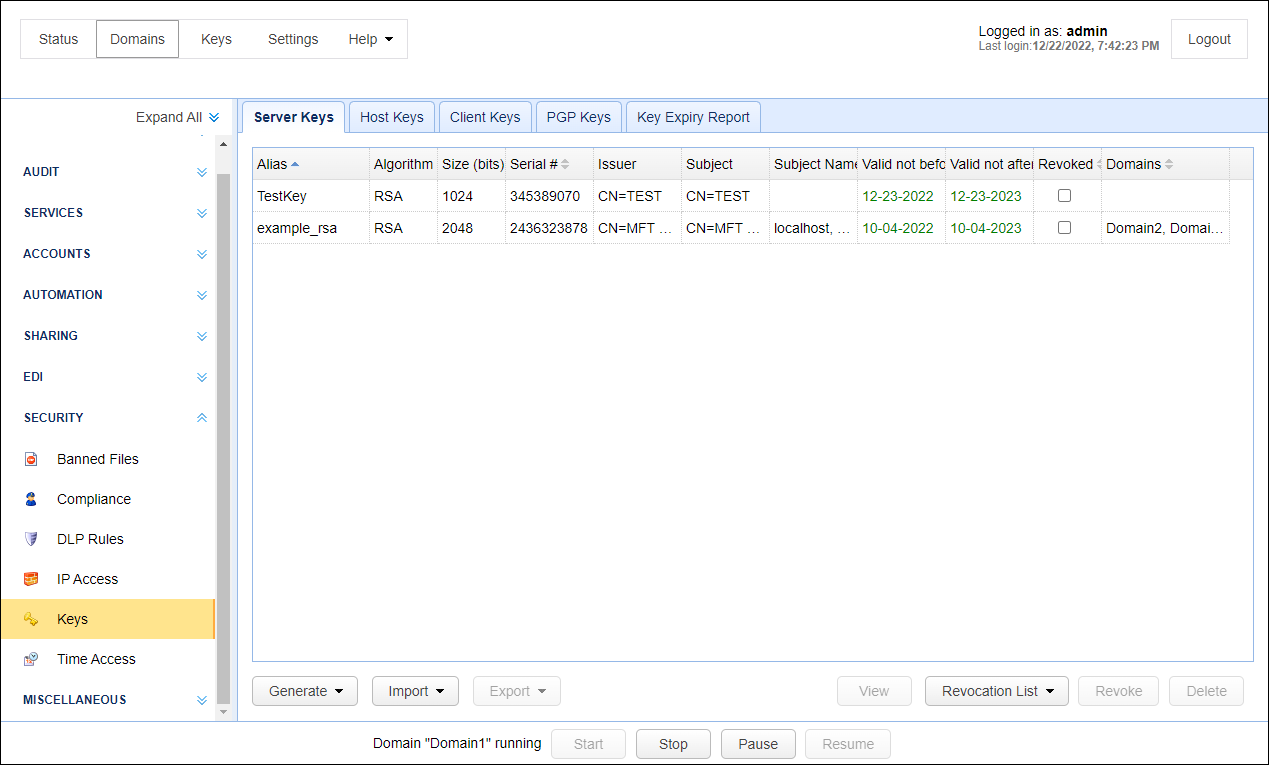This screenshot has width=1269, height=765.
Task: Expand the SHARING section
Action: (x=202, y=336)
